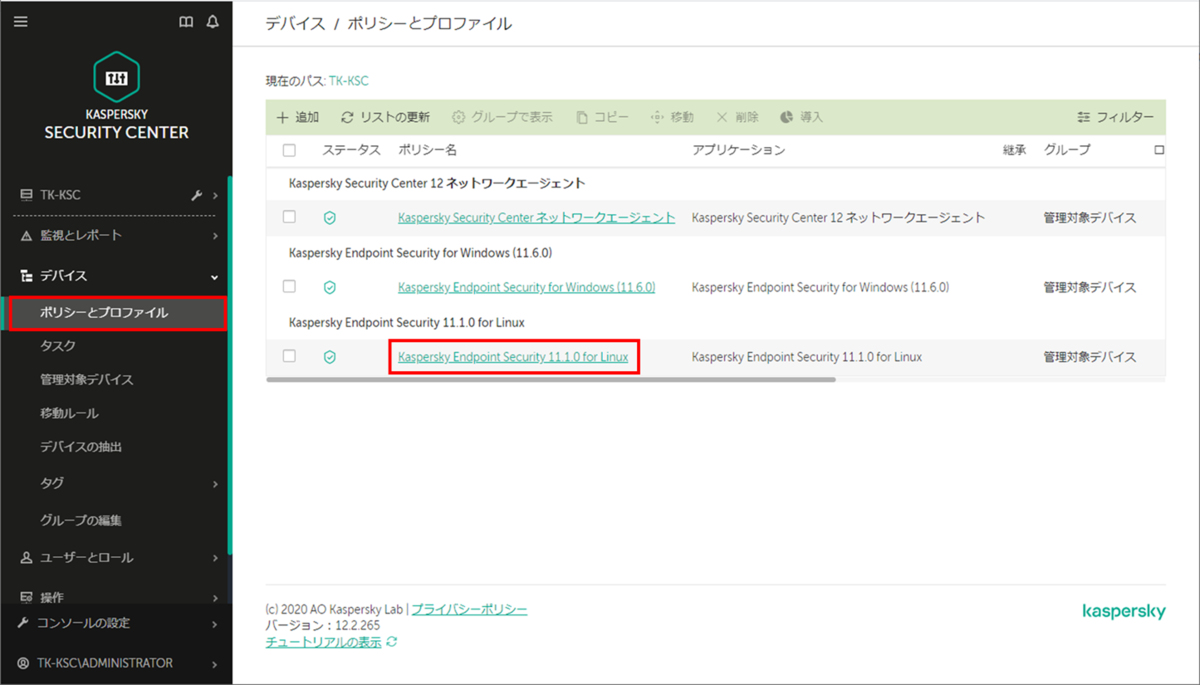Sort by ポリシー名 column header
Viewport: 1200px width, 685px height.
click(427, 150)
